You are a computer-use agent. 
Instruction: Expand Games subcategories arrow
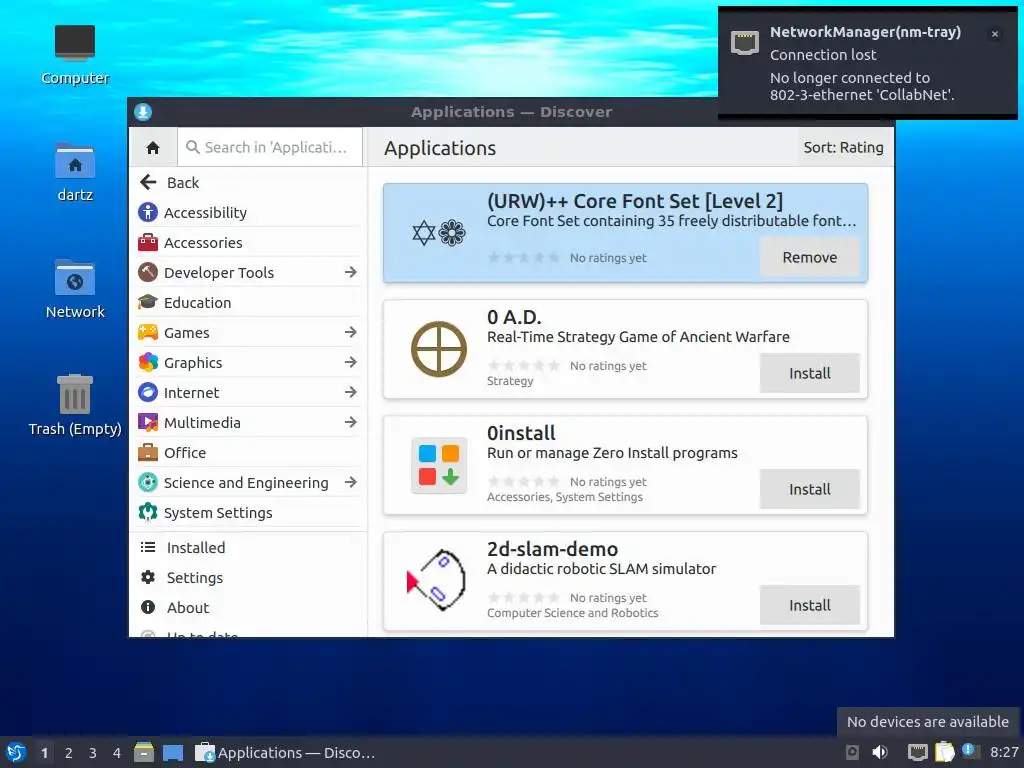(x=351, y=332)
